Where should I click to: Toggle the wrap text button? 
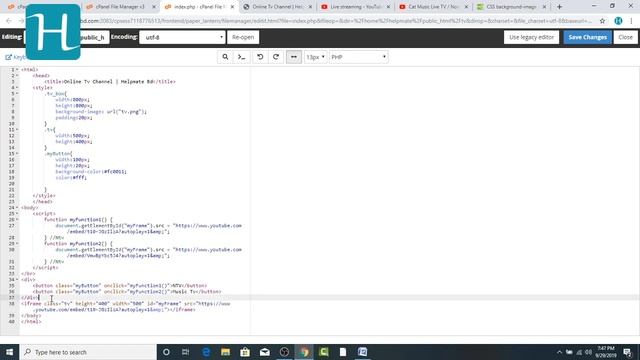coord(294,57)
